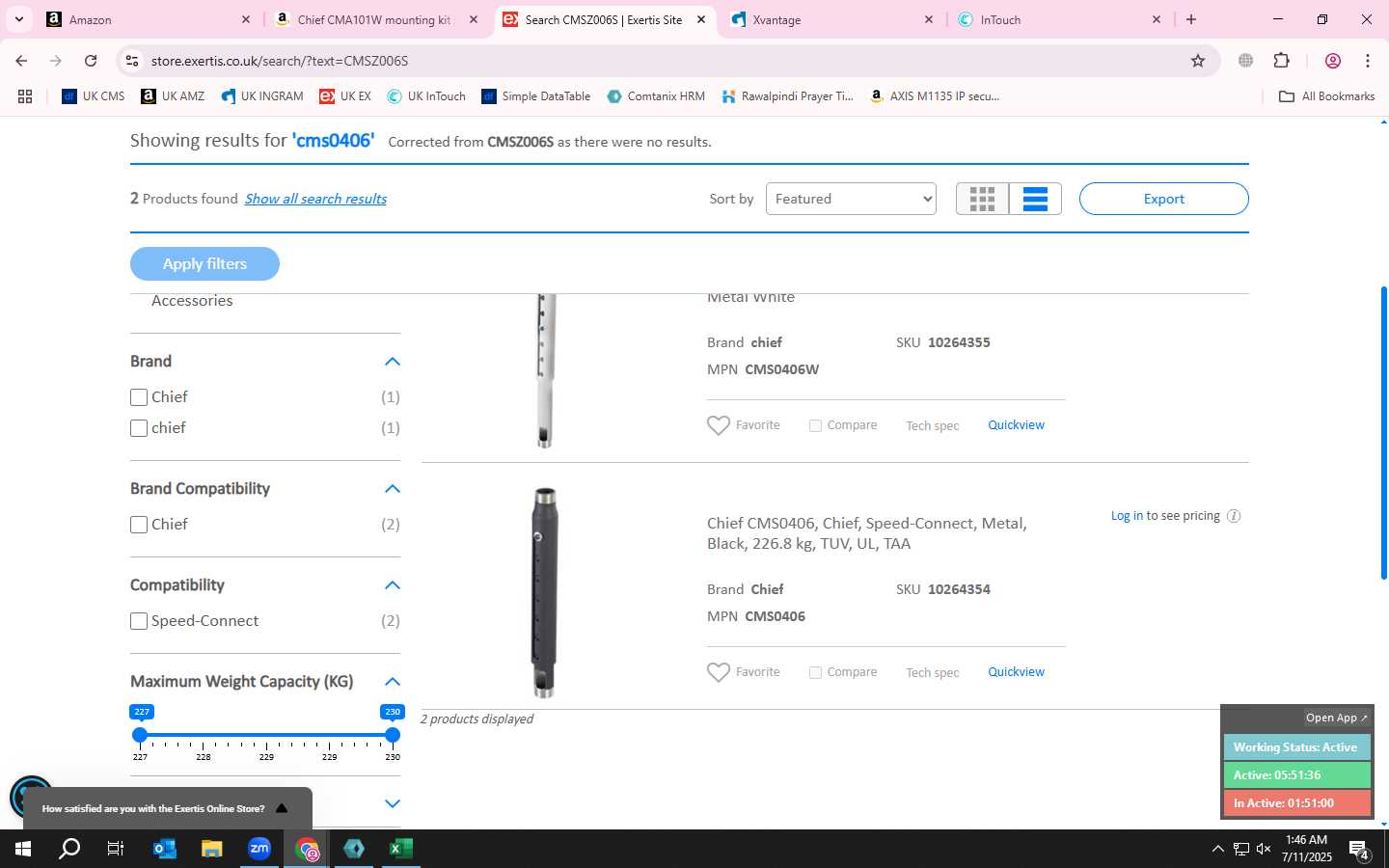
Task: Open tab search dropdown arrow
Action: (18, 19)
